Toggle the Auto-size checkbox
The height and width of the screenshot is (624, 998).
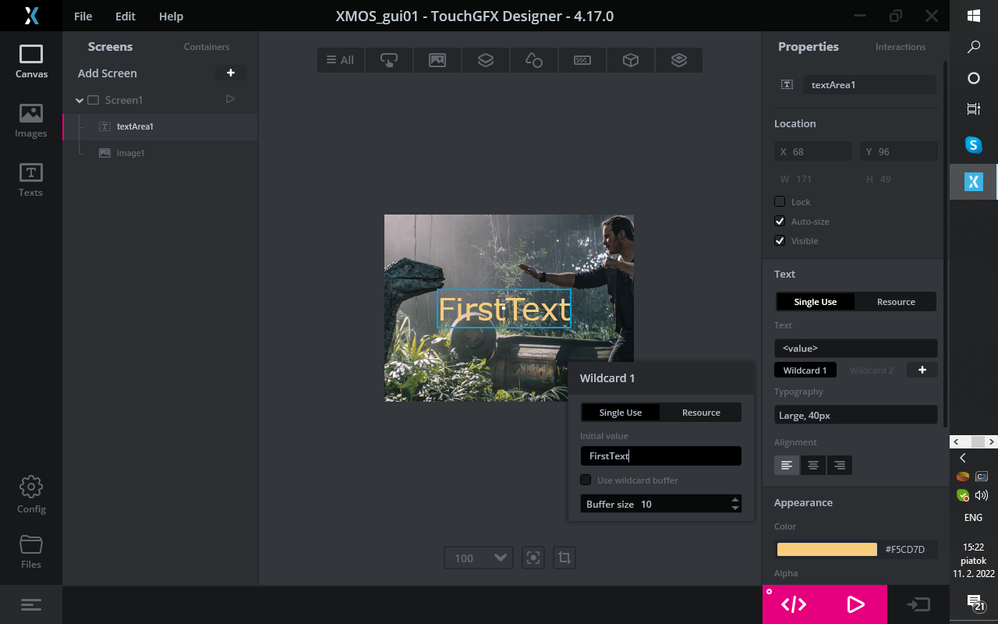point(780,221)
